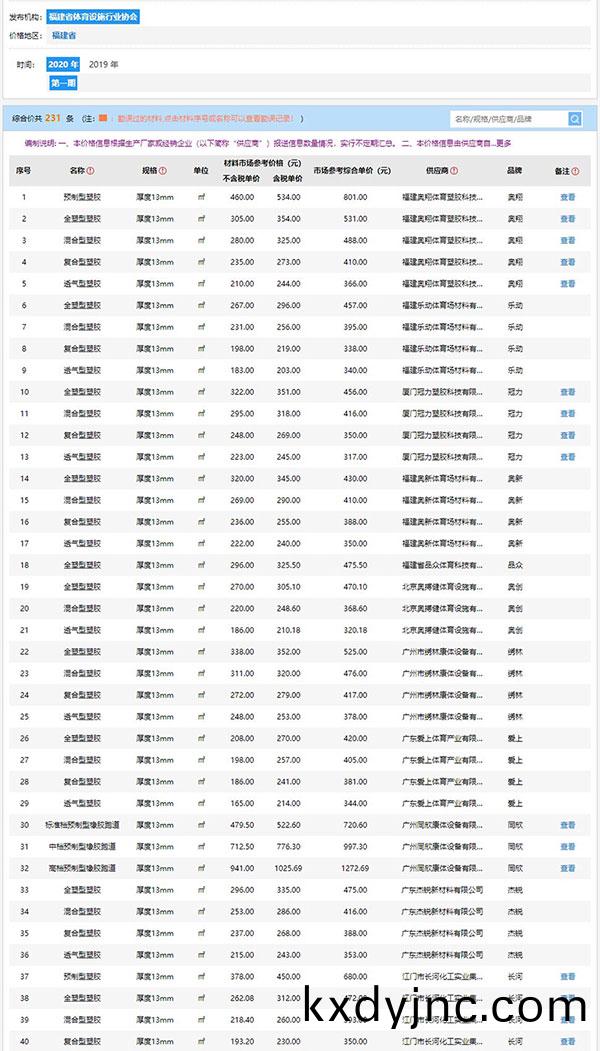Select 福建省体育设施行业协会 publisher filter
The height and width of the screenshot is (1051, 600).
(x=93, y=17)
